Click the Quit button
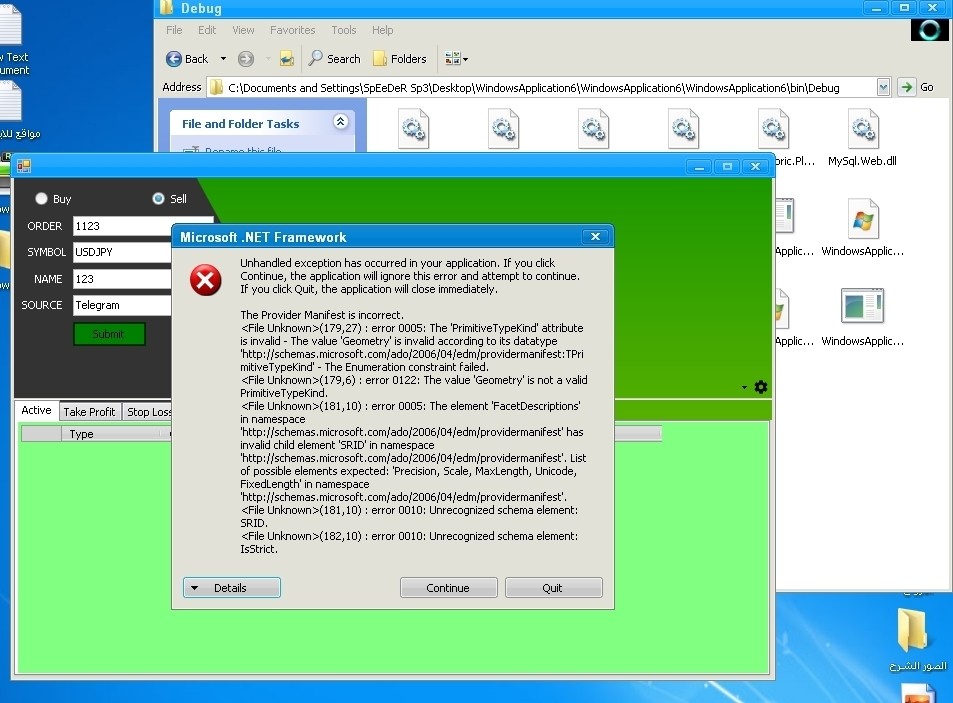The height and width of the screenshot is (703, 953). [x=553, y=588]
